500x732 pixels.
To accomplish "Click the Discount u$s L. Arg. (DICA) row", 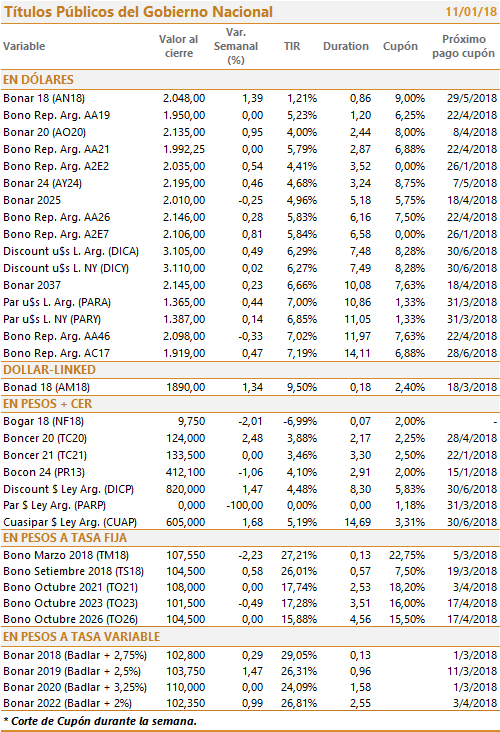I will point(250,251).
